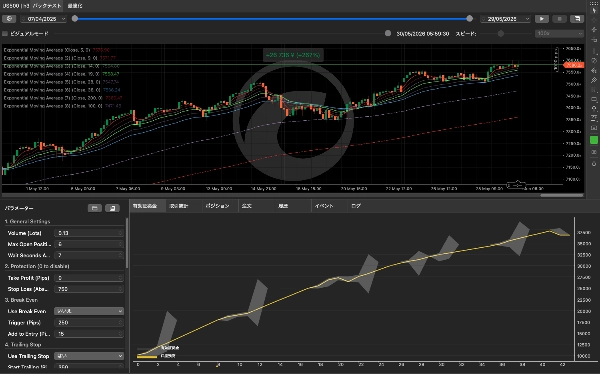Image resolution: width=600 pixels, height=374 pixels.
Task: Switch to the バックテスト tab
Action: (46, 6)
